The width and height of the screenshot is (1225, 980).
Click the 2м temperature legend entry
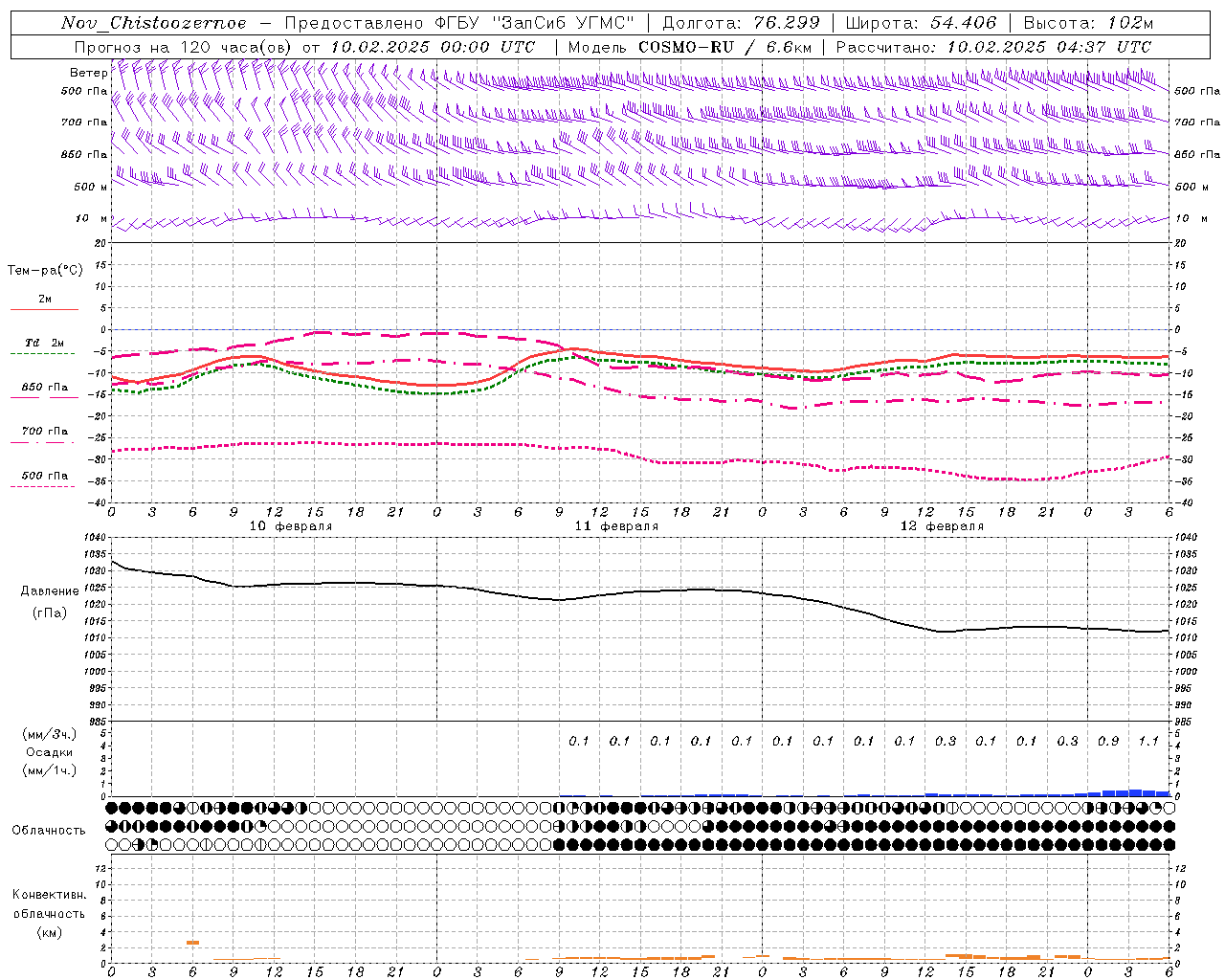[45, 299]
